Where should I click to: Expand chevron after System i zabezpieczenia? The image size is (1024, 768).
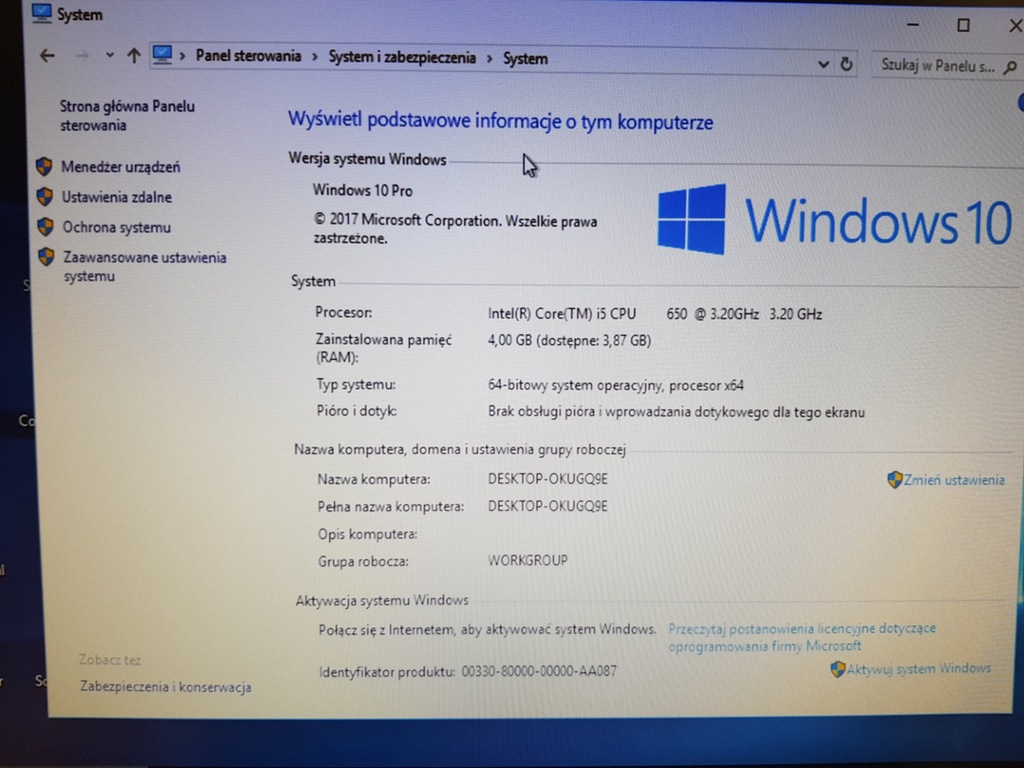[489, 59]
